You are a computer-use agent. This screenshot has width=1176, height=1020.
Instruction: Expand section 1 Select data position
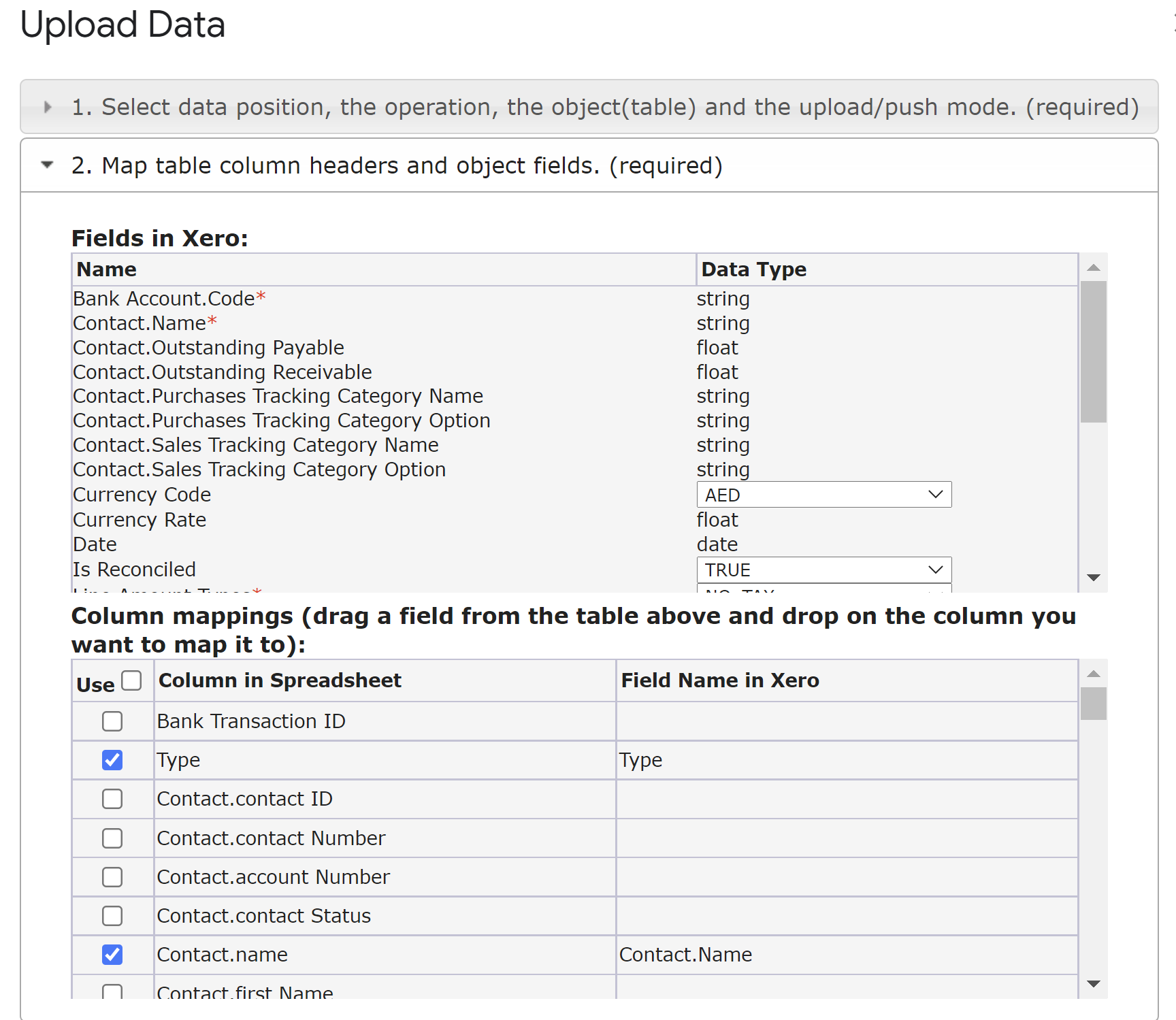tap(589, 107)
